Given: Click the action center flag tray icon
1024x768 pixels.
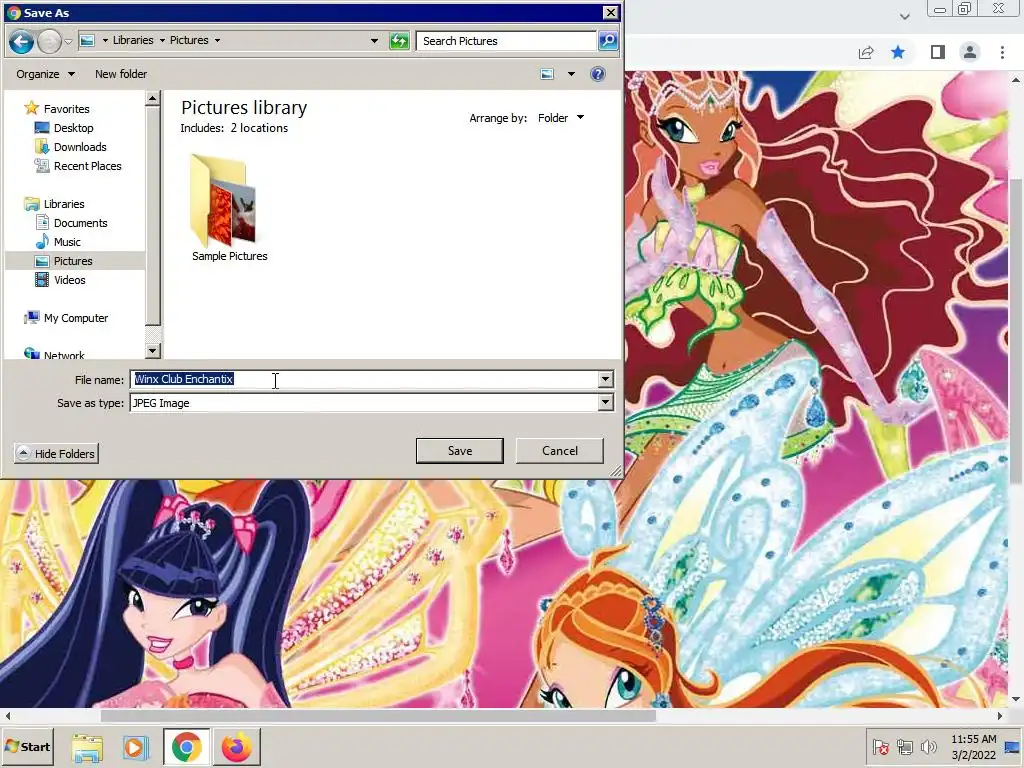Looking at the screenshot, I should [880, 746].
